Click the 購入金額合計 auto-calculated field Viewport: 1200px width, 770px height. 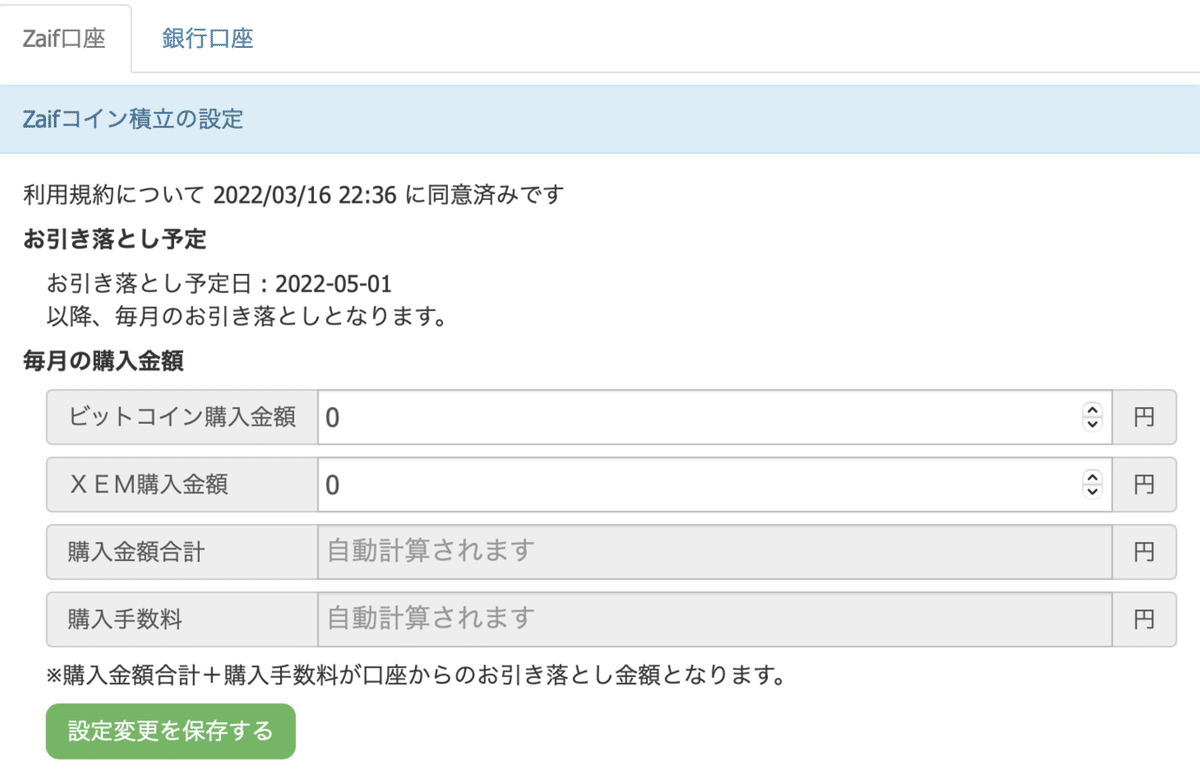[700, 551]
